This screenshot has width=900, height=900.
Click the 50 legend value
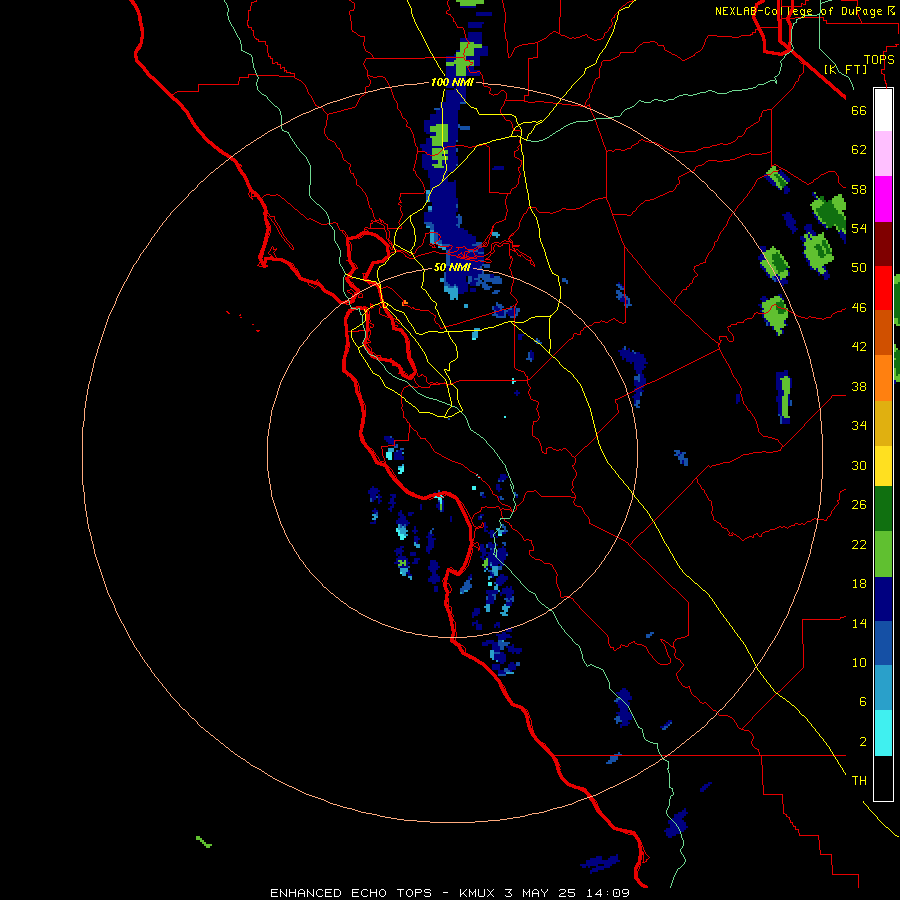[x=859, y=267]
